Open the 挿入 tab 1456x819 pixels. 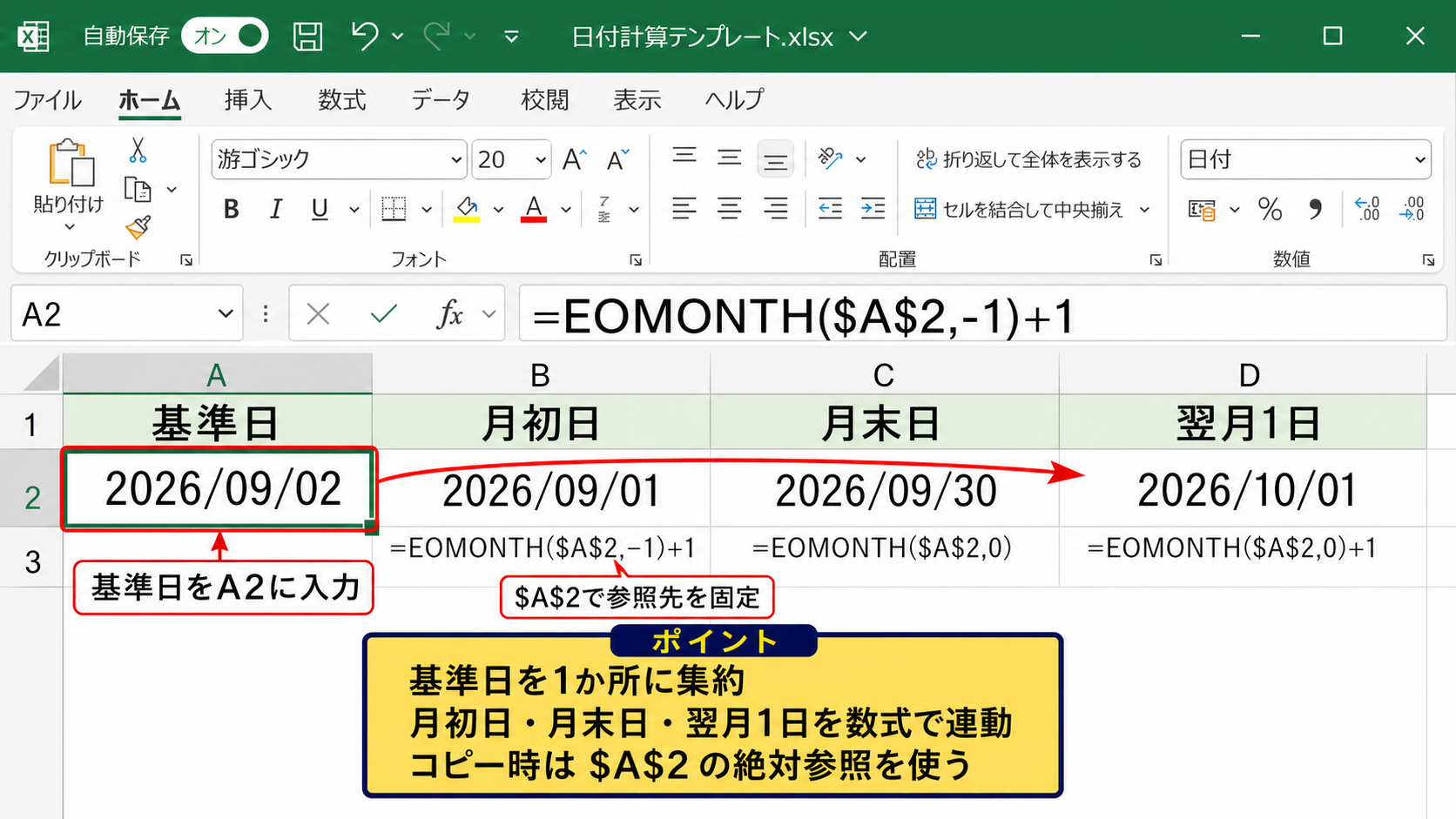click(x=248, y=100)
